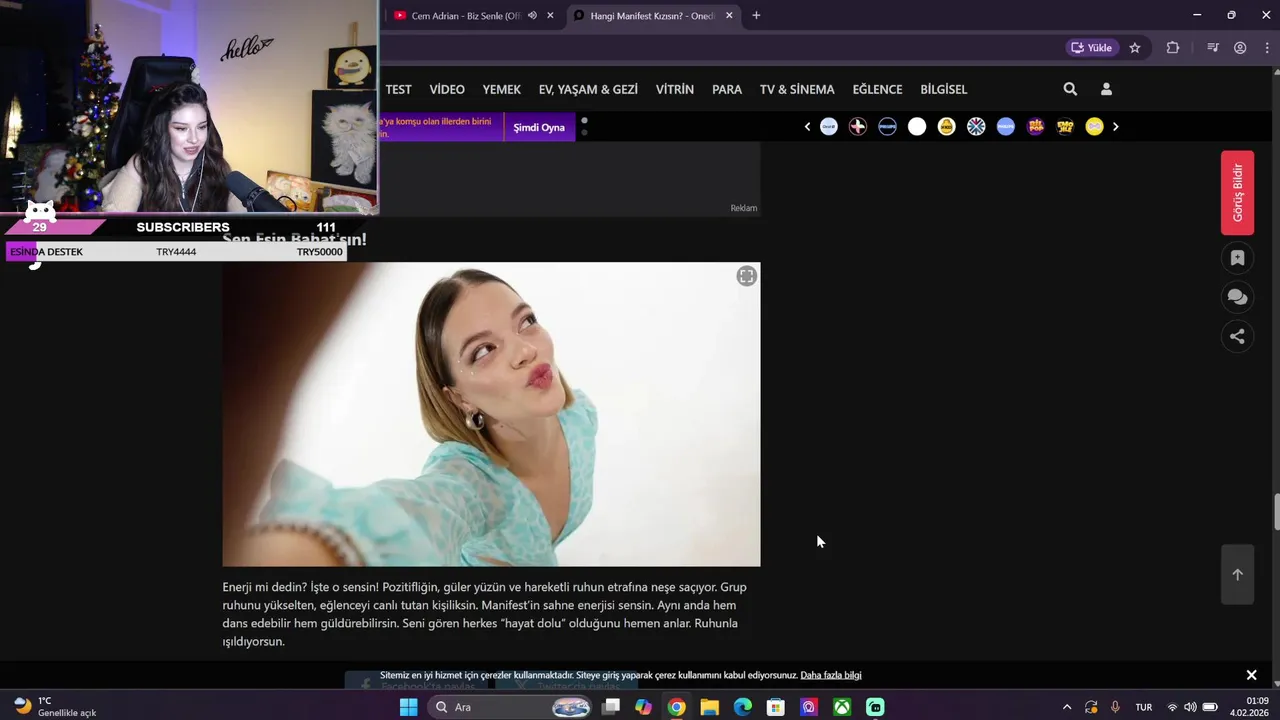This screenshot has height=720, width=1280.
Task: Jump to top with the up-arrow button
Action: (1237, 574)
